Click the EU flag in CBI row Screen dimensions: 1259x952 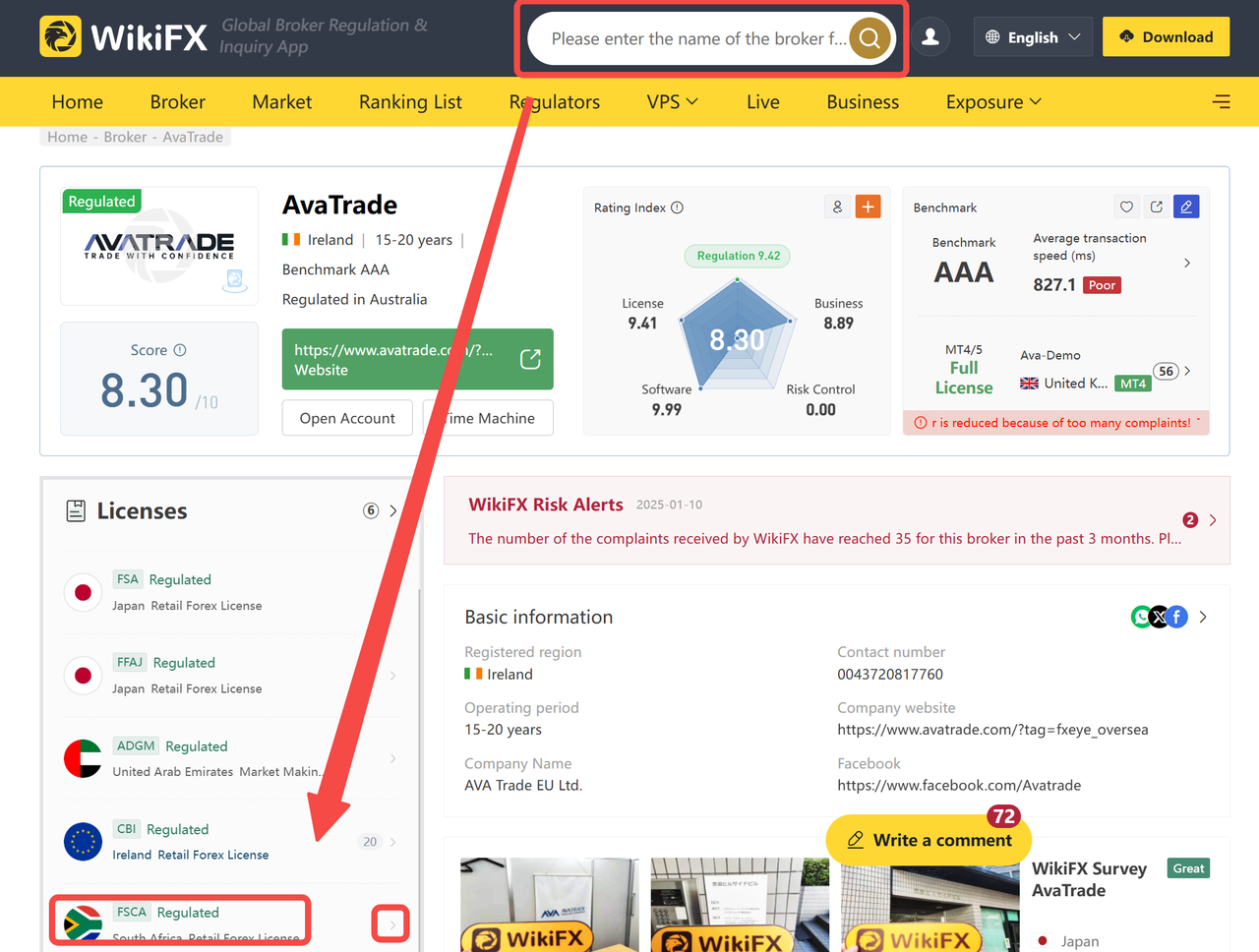point(83,842)
